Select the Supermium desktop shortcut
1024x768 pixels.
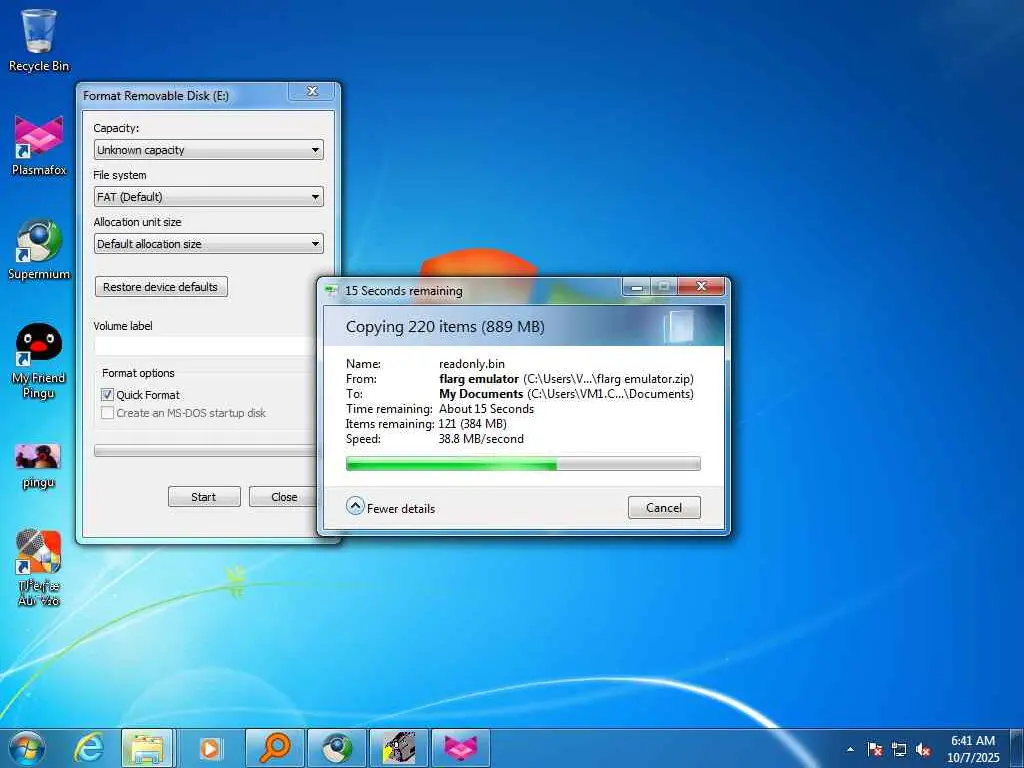click(x=39, y=249)
